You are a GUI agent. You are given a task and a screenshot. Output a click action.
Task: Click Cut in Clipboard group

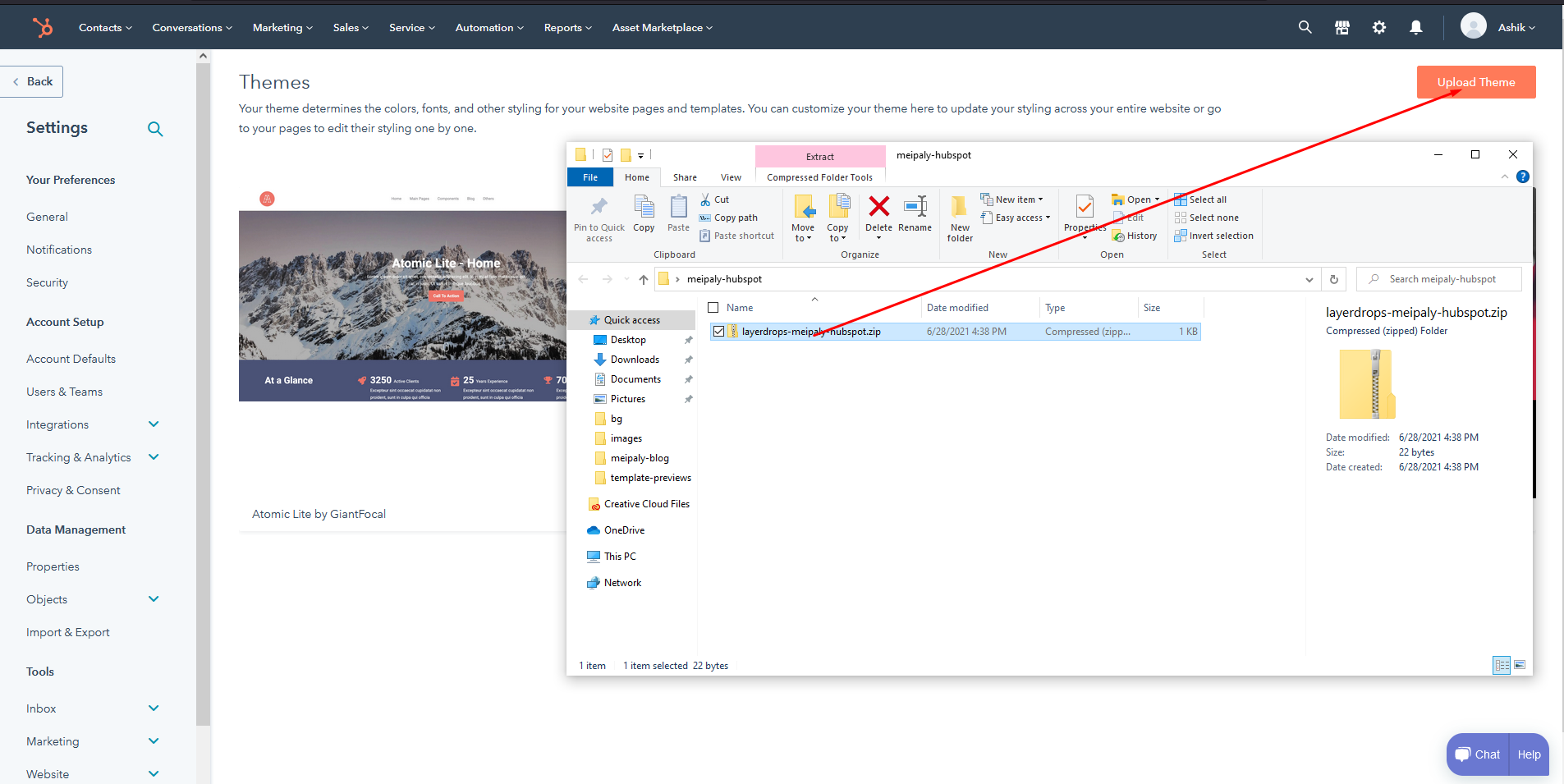click(714, 199)
